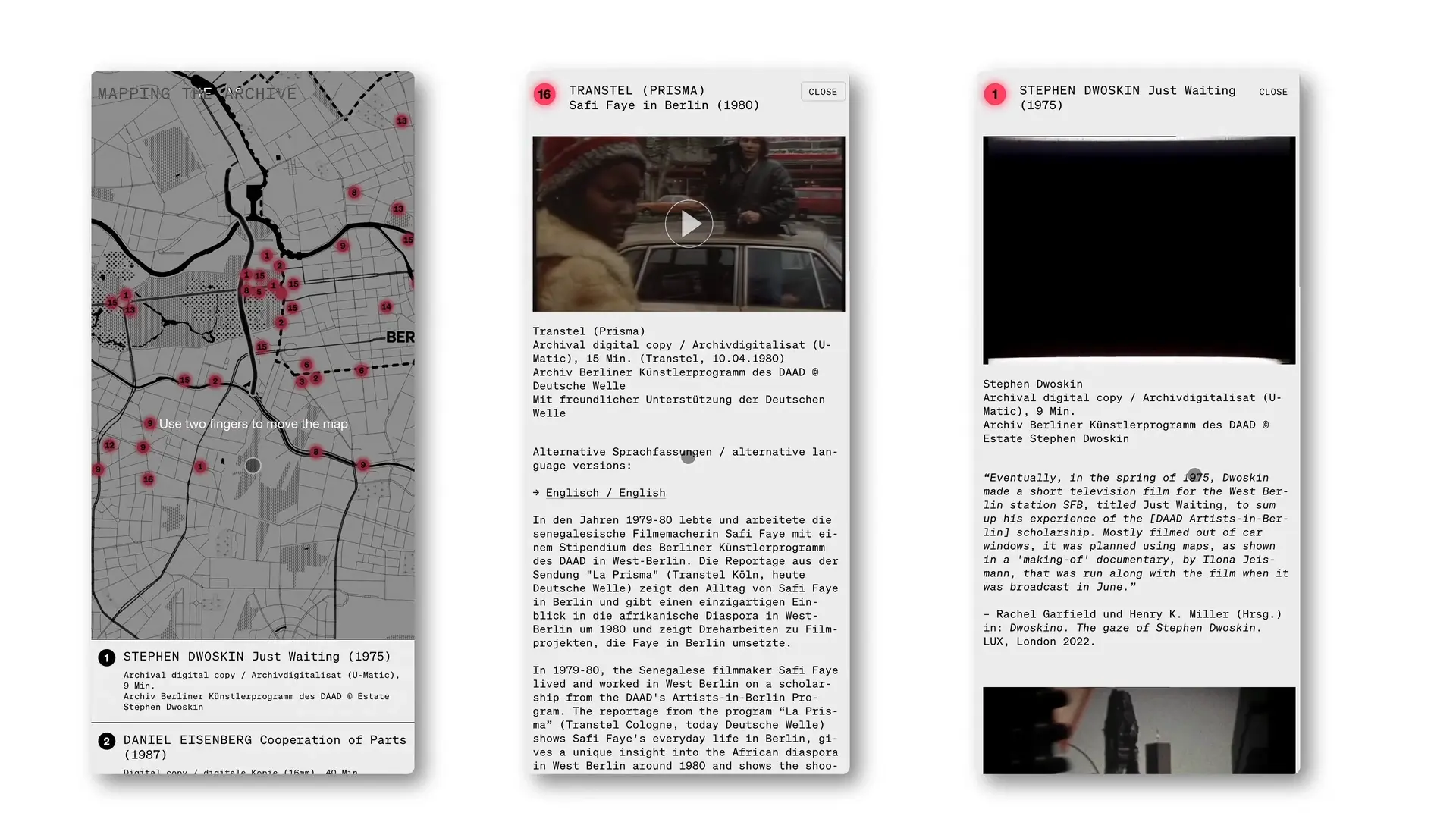Select map marker number 5
Image resolution: width=1456 pixels, height=819 pixels.
[x=259, y=292]
